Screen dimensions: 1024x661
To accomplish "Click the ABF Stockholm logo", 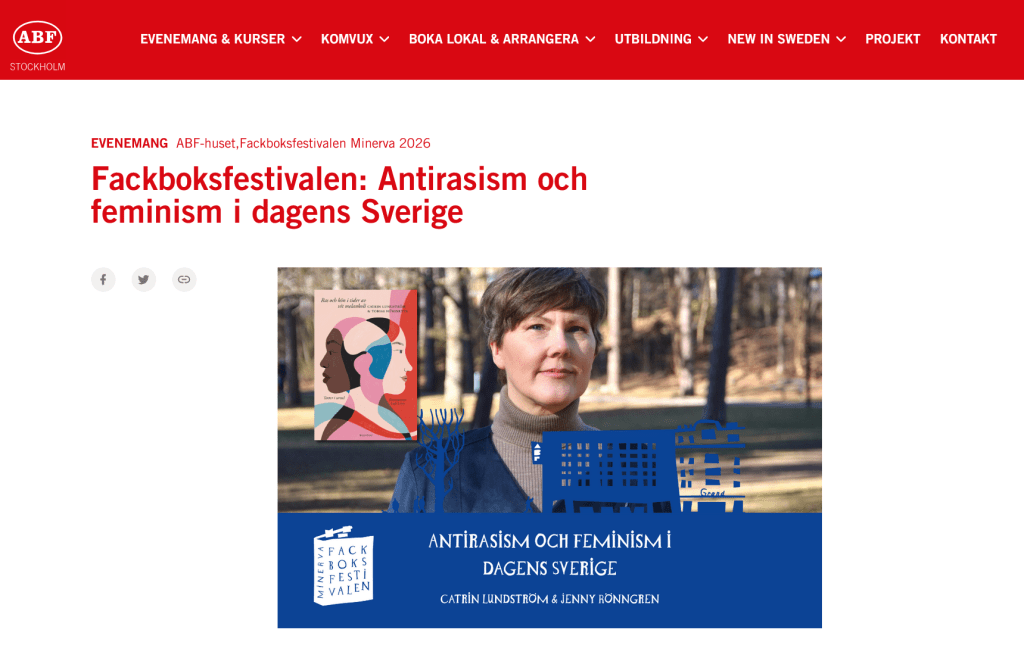I will tap(37, 45).
